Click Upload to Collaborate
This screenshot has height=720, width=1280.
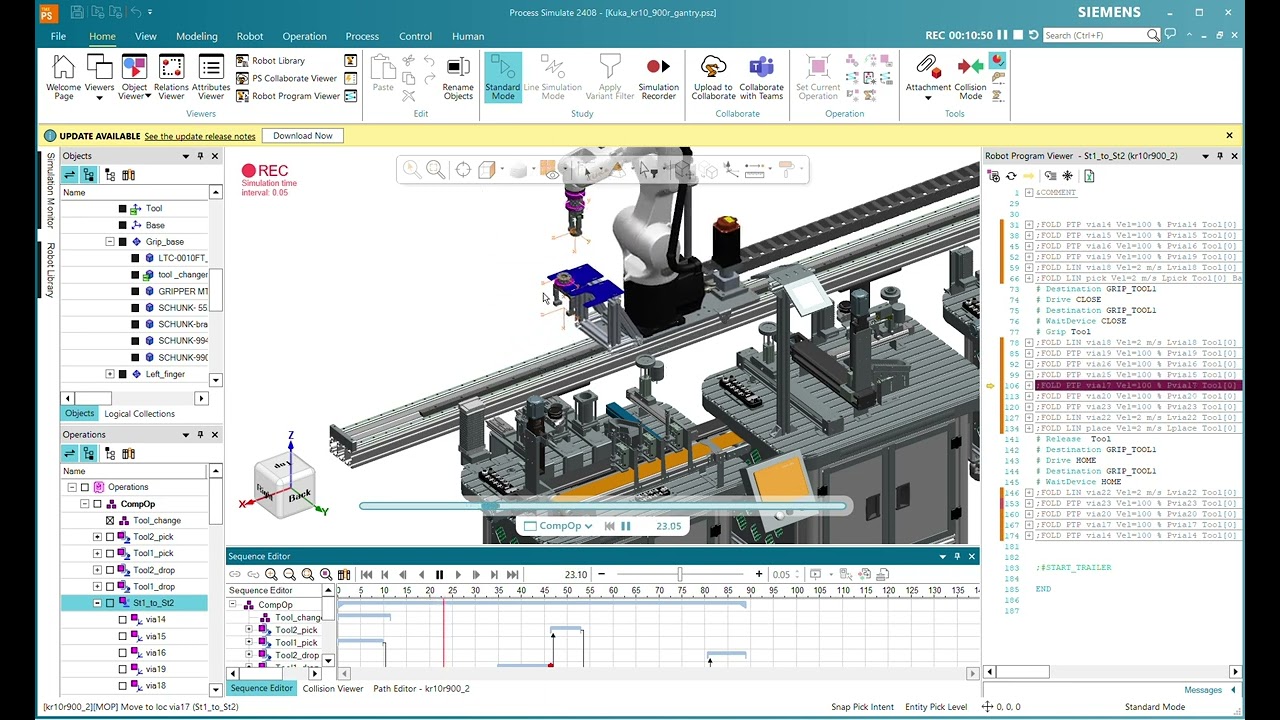[713, 77]
